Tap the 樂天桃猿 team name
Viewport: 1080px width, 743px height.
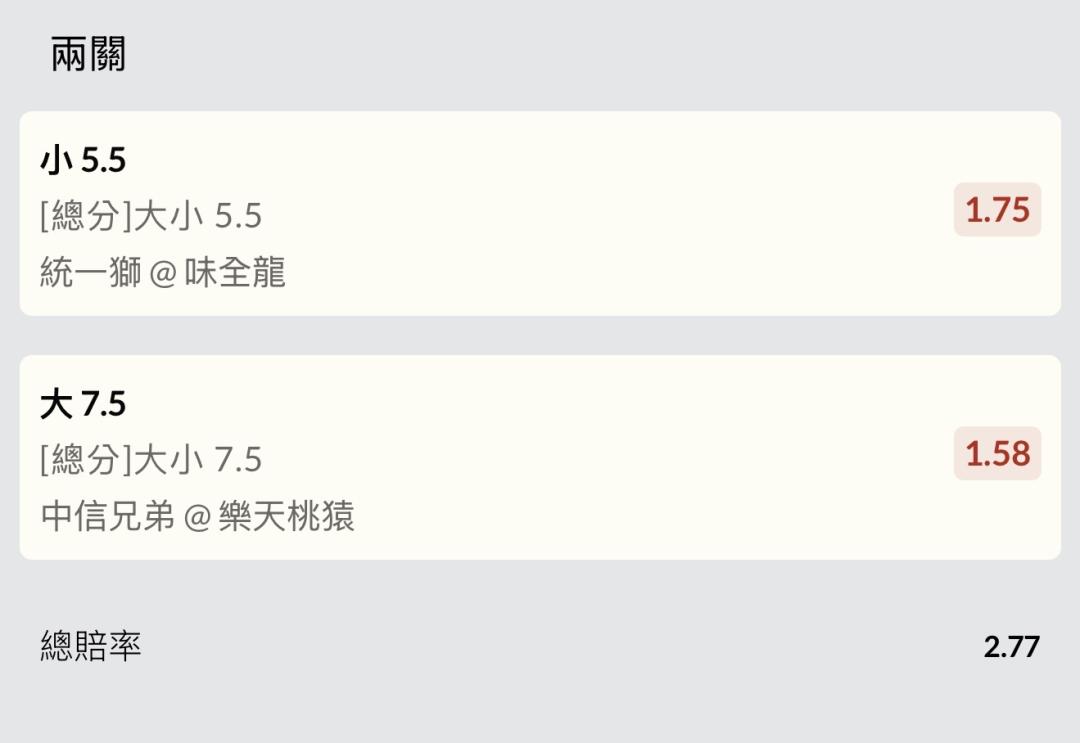pyautogui.click(x=287, y=516)
